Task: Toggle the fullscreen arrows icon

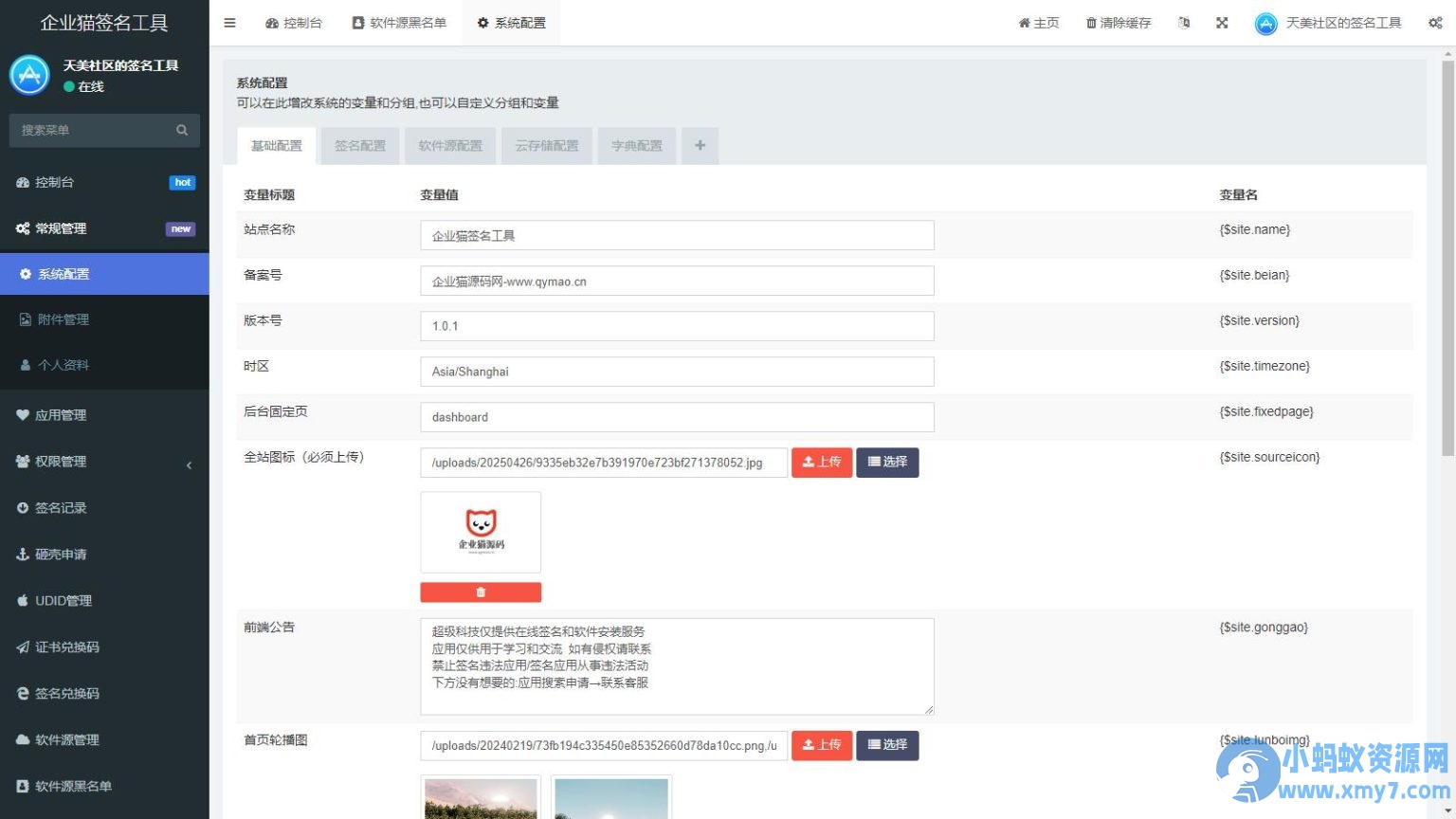Action: [x=1222, y=23]
